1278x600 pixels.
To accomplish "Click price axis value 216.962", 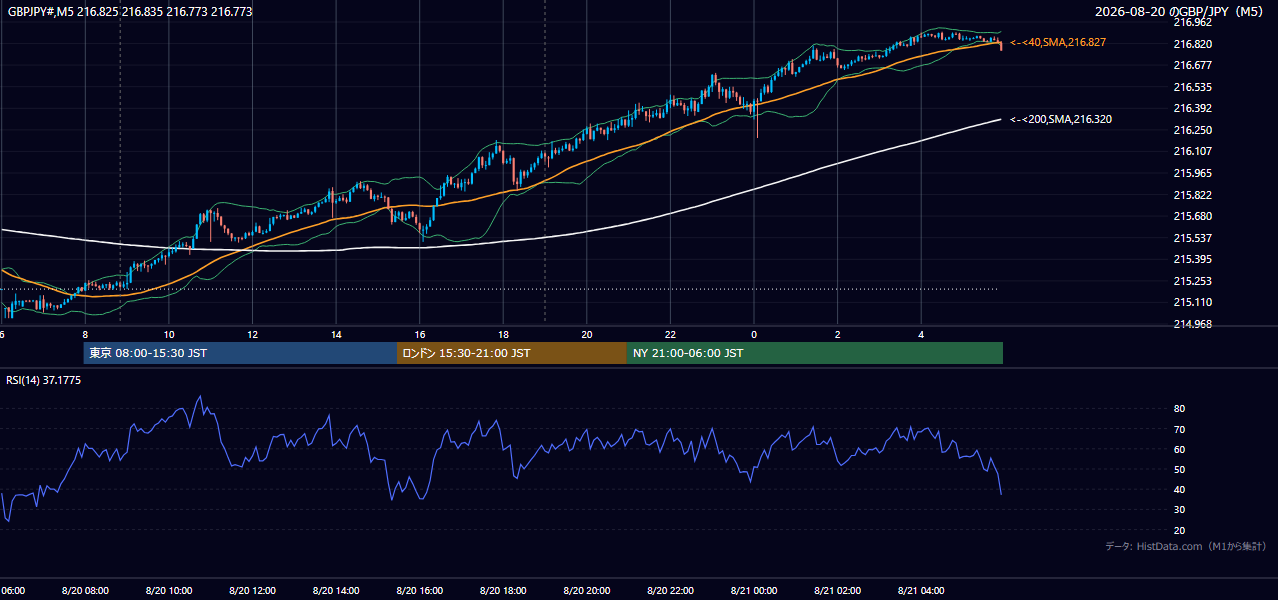I will coord(1192,21).
